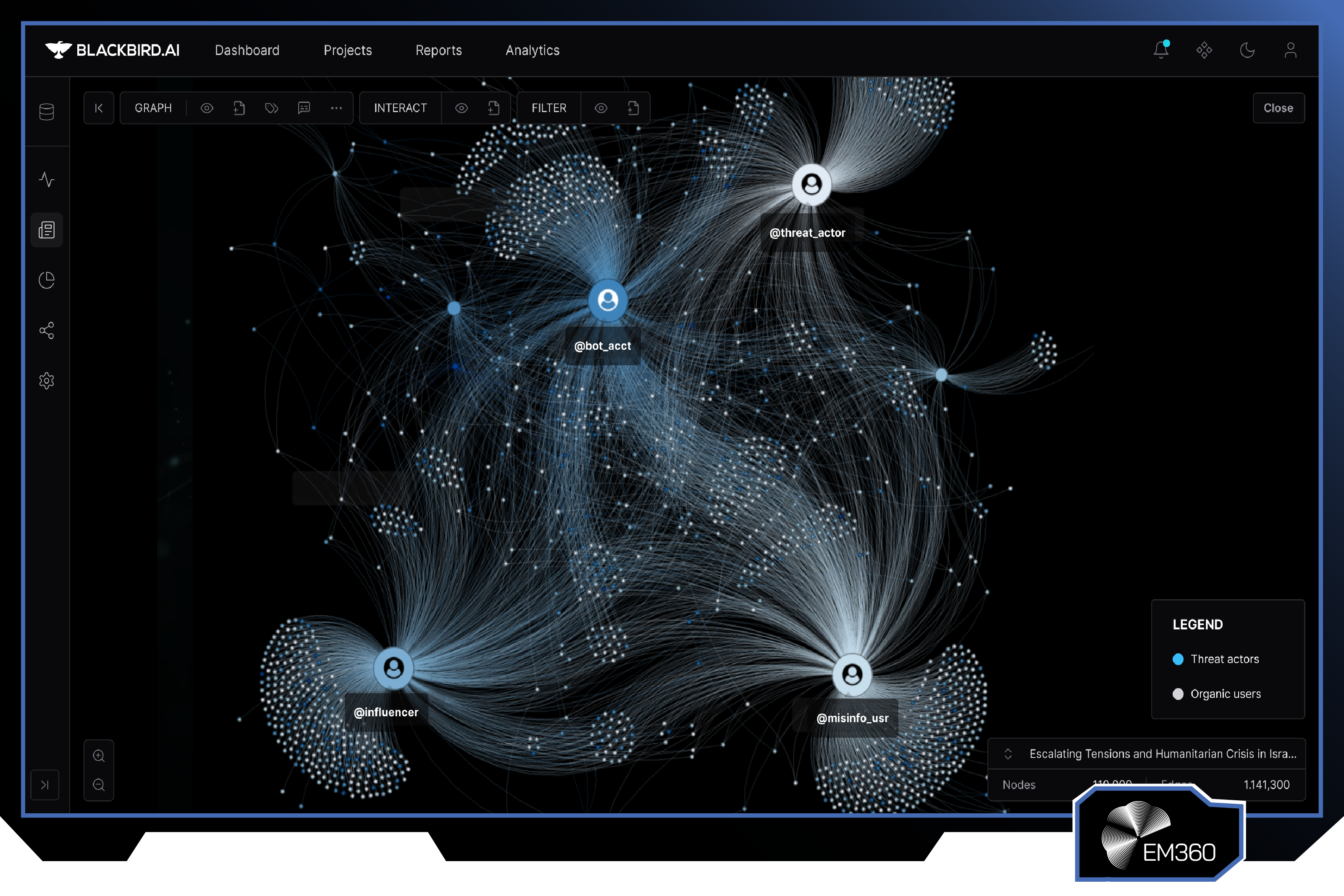The width and height of the screenshot is (1344, 896).
Task: Toggle FILTER visibility eye icon
Action: tap(601, 108)
